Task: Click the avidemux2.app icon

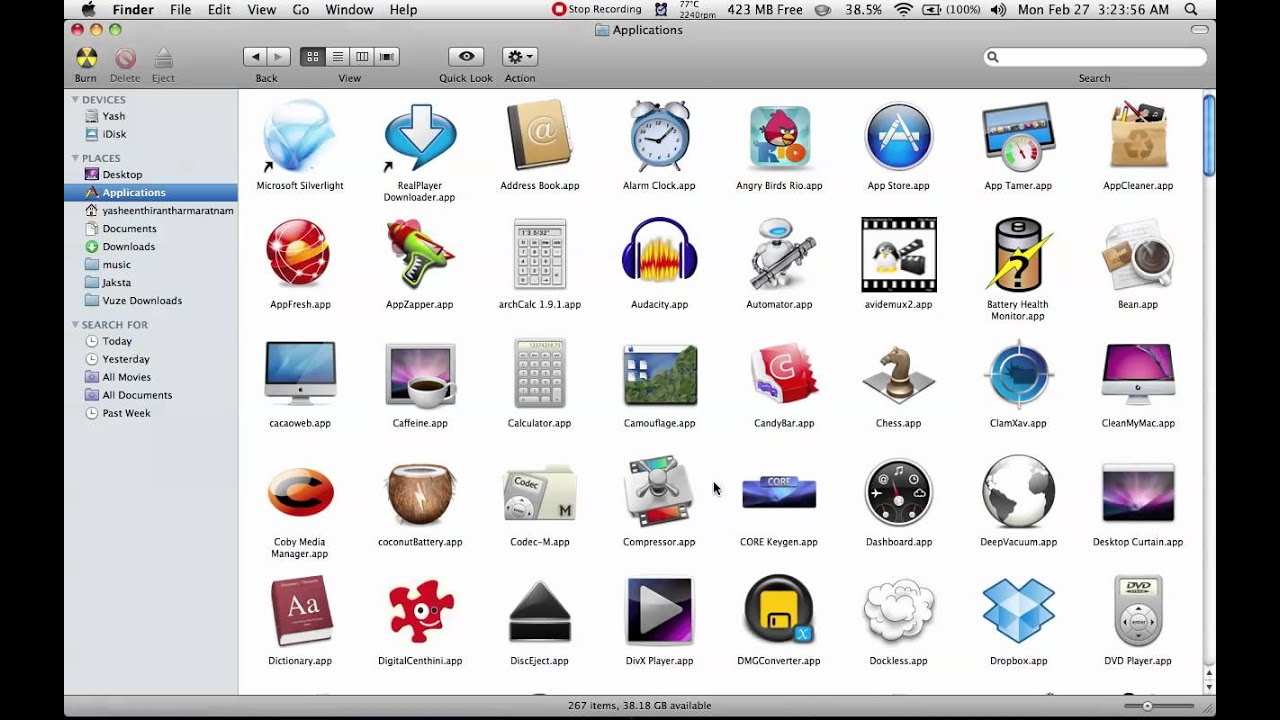Action: [x=898, y=254]
